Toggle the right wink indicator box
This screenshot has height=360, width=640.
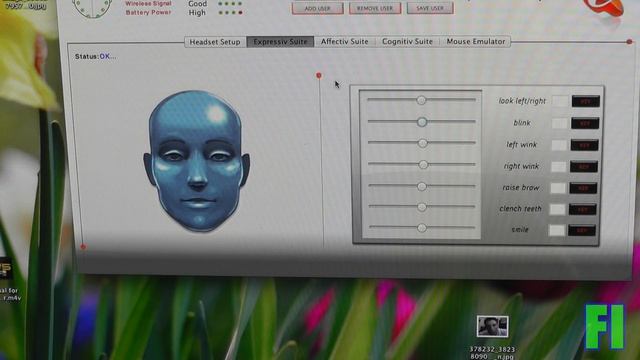coord(559,166)
